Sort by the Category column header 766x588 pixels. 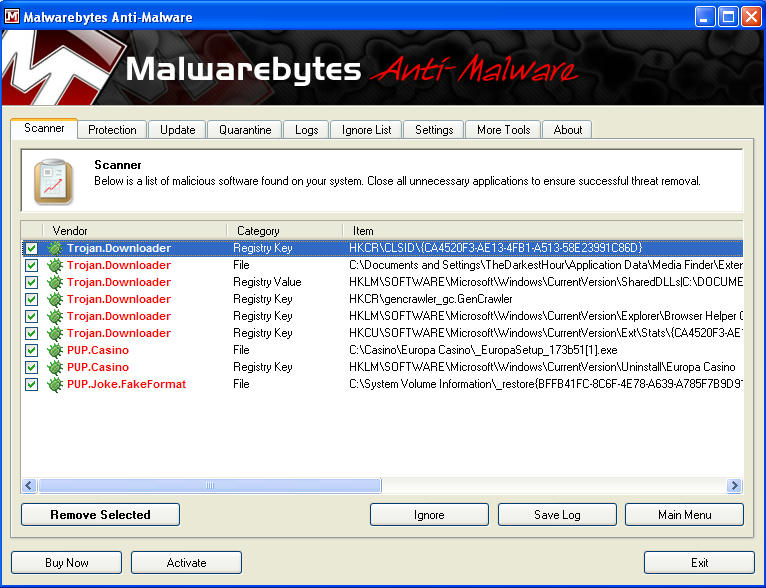285,231
